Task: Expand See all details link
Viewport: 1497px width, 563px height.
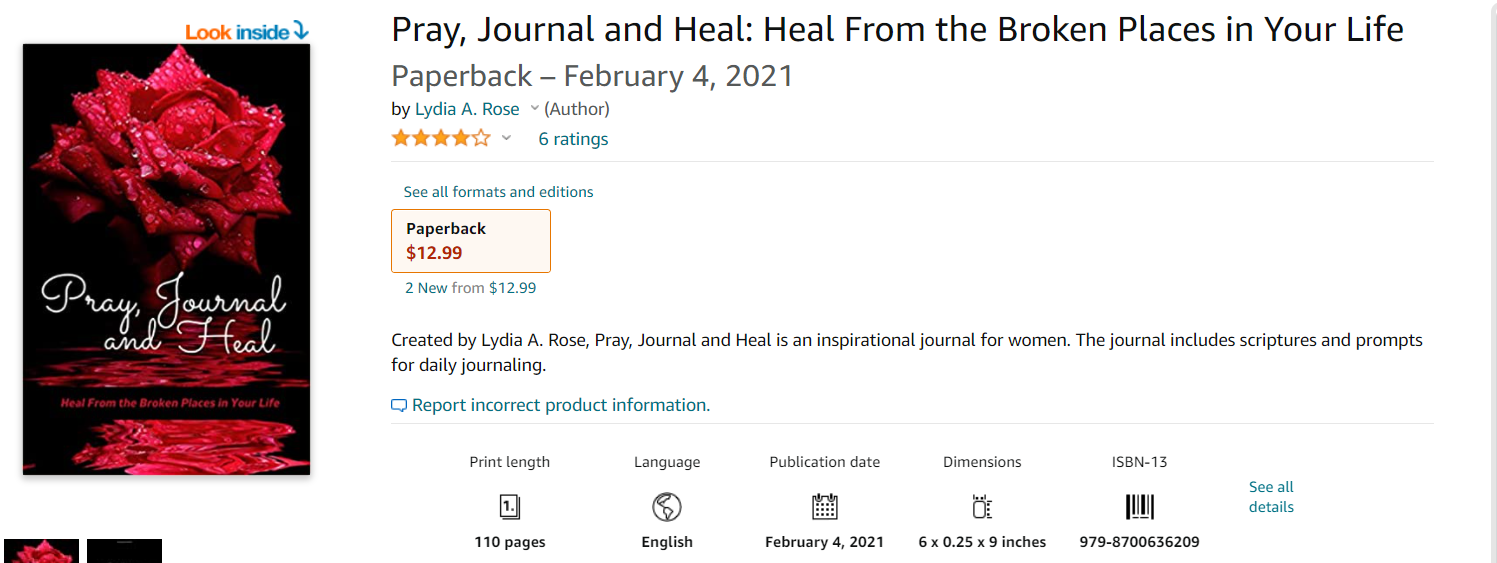Action: pos(1271,497)
